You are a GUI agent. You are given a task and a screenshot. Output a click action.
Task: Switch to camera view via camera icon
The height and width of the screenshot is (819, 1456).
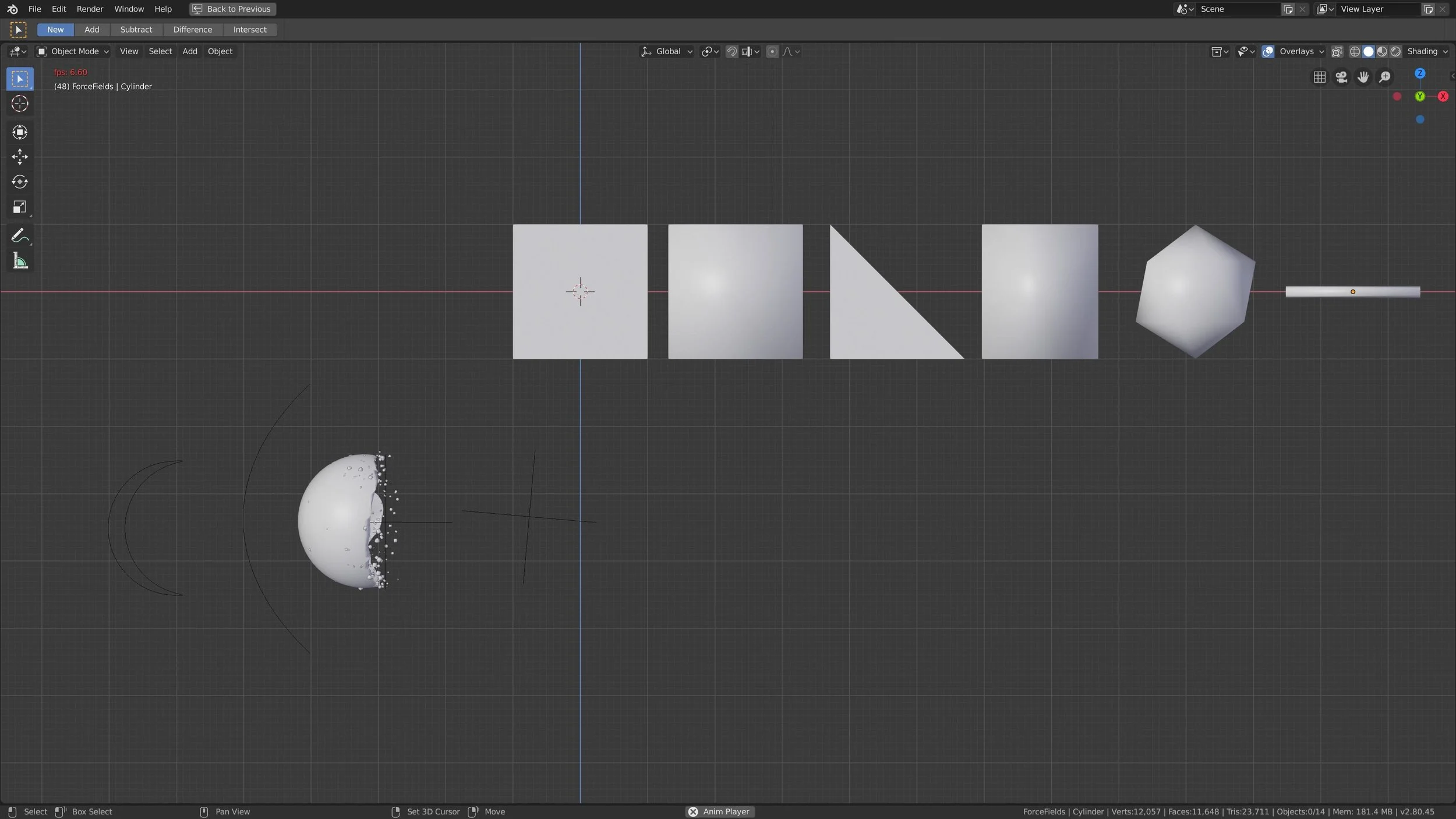point(1341,77)
